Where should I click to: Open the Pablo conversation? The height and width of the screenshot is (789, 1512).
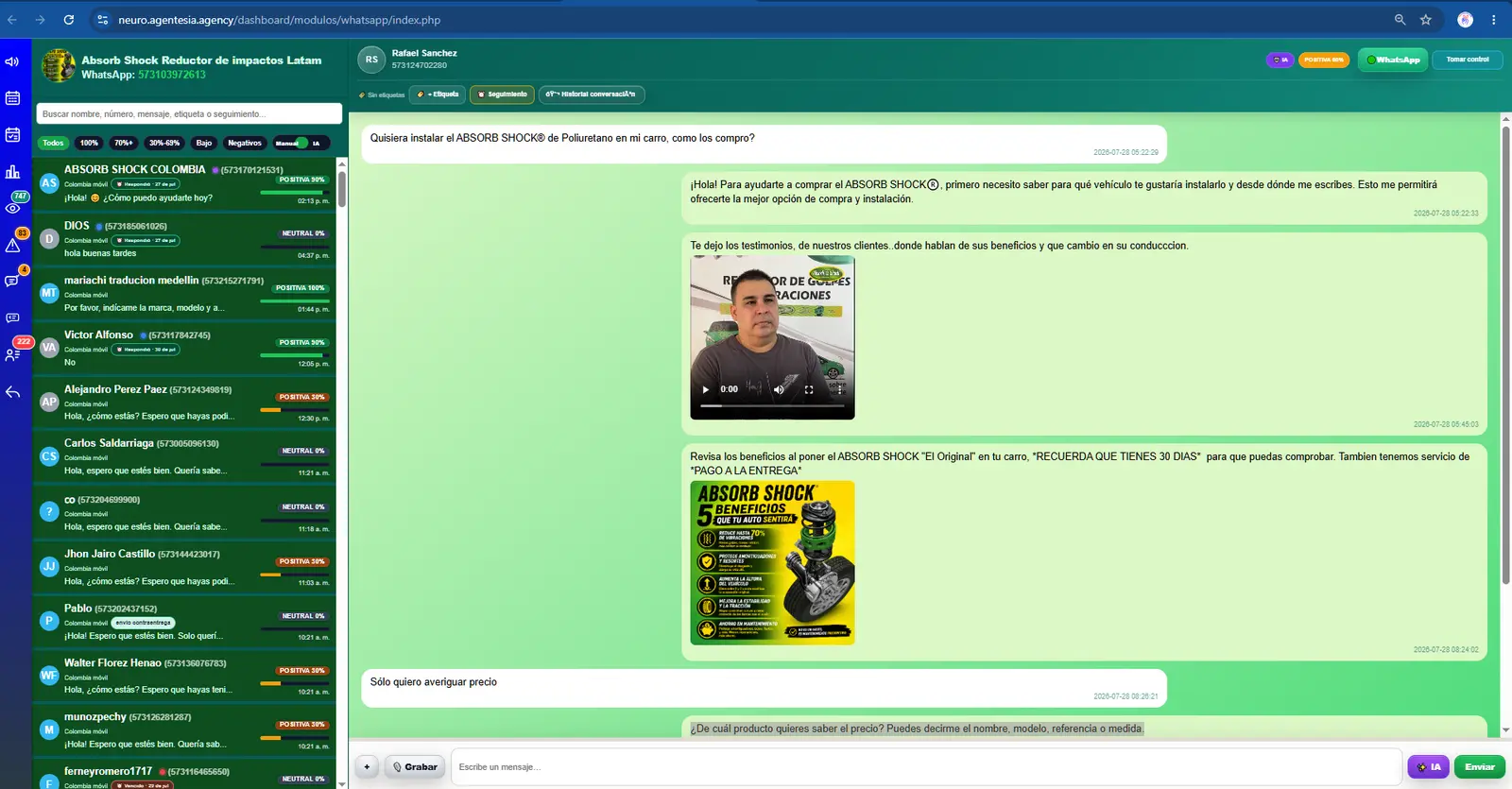pyautogui.click(x=184, y=622)
